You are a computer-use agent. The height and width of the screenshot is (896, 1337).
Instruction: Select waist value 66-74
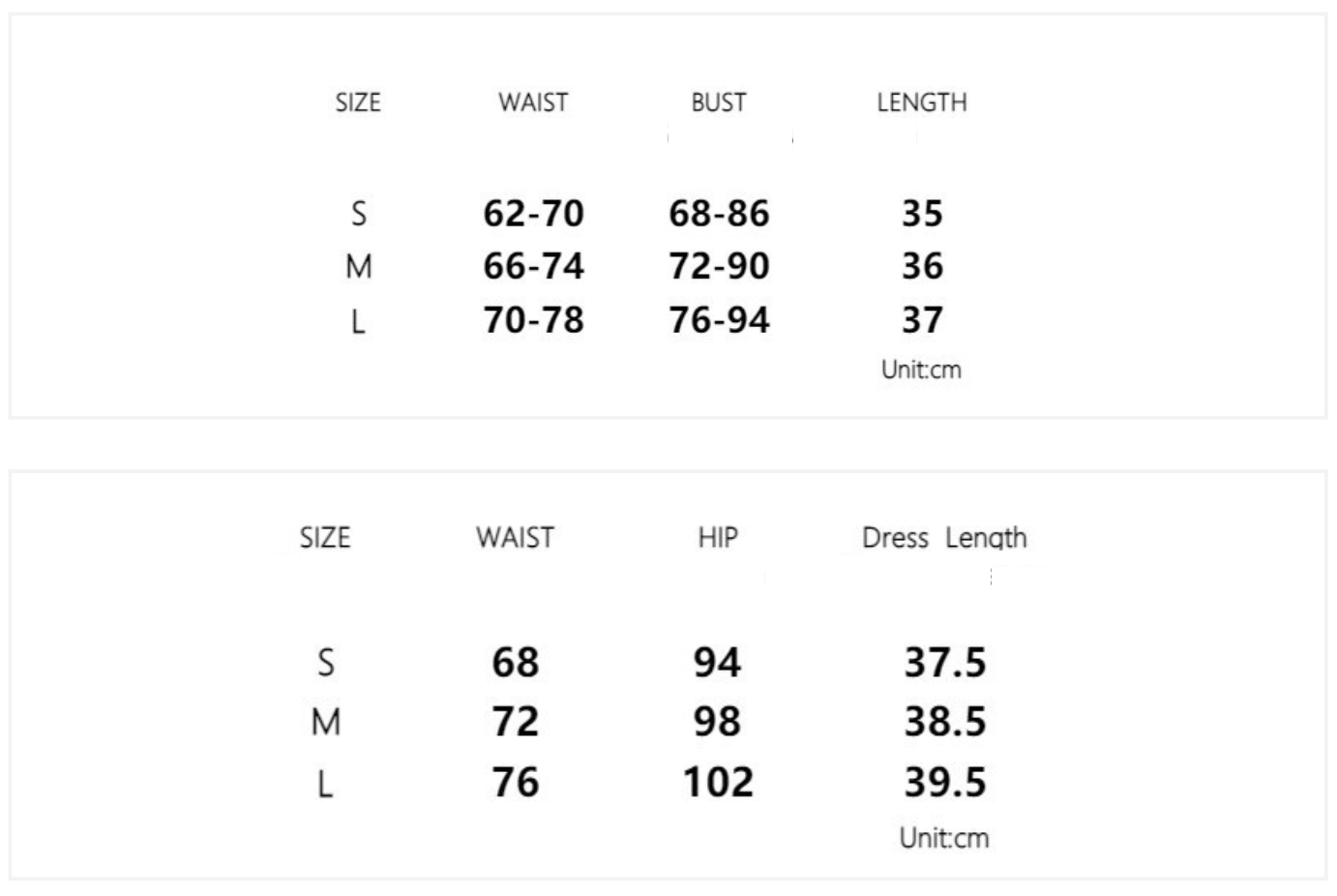(533, 266)
